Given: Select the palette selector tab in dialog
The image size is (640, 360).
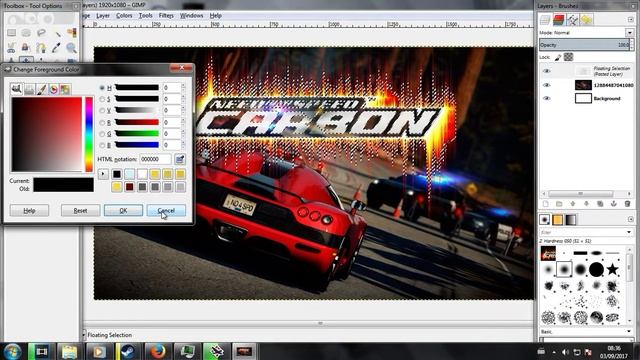Looking at the screenshot, I should (65, 89).
